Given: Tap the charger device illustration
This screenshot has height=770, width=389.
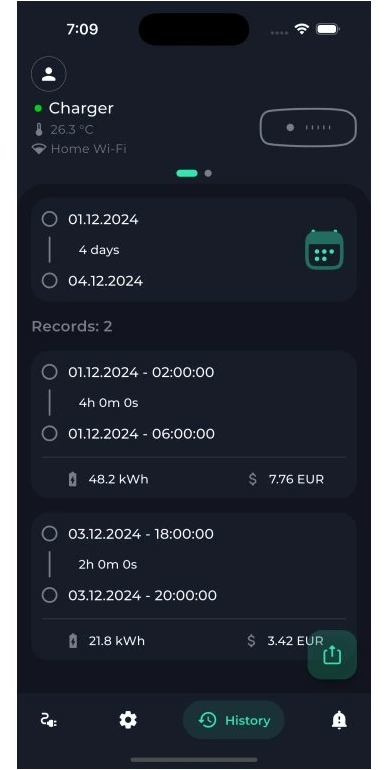Looking at the screenshot, I should [x=308, y=127].
